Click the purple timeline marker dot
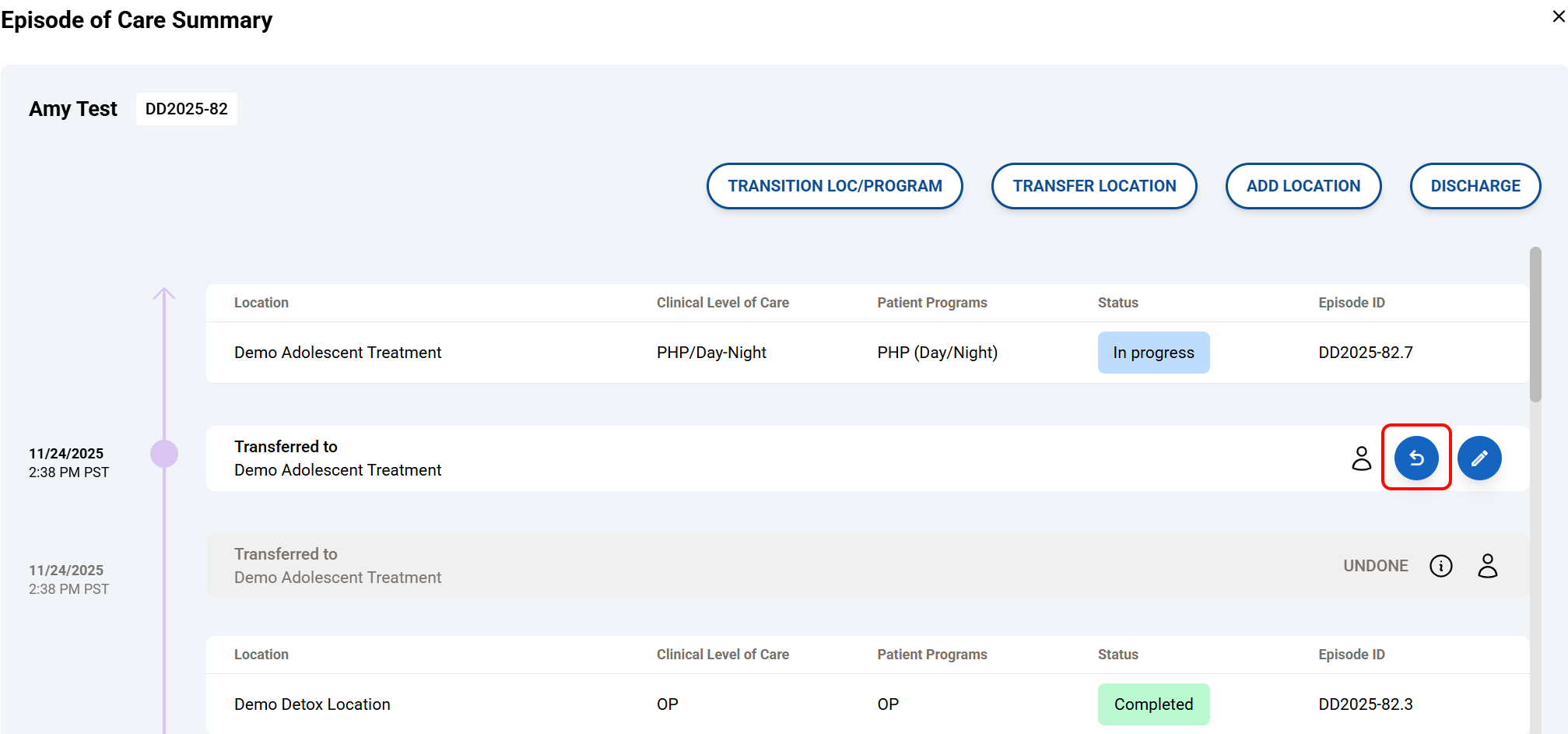The height and width of the screenshot is (734, 1568). pos(164,454)
